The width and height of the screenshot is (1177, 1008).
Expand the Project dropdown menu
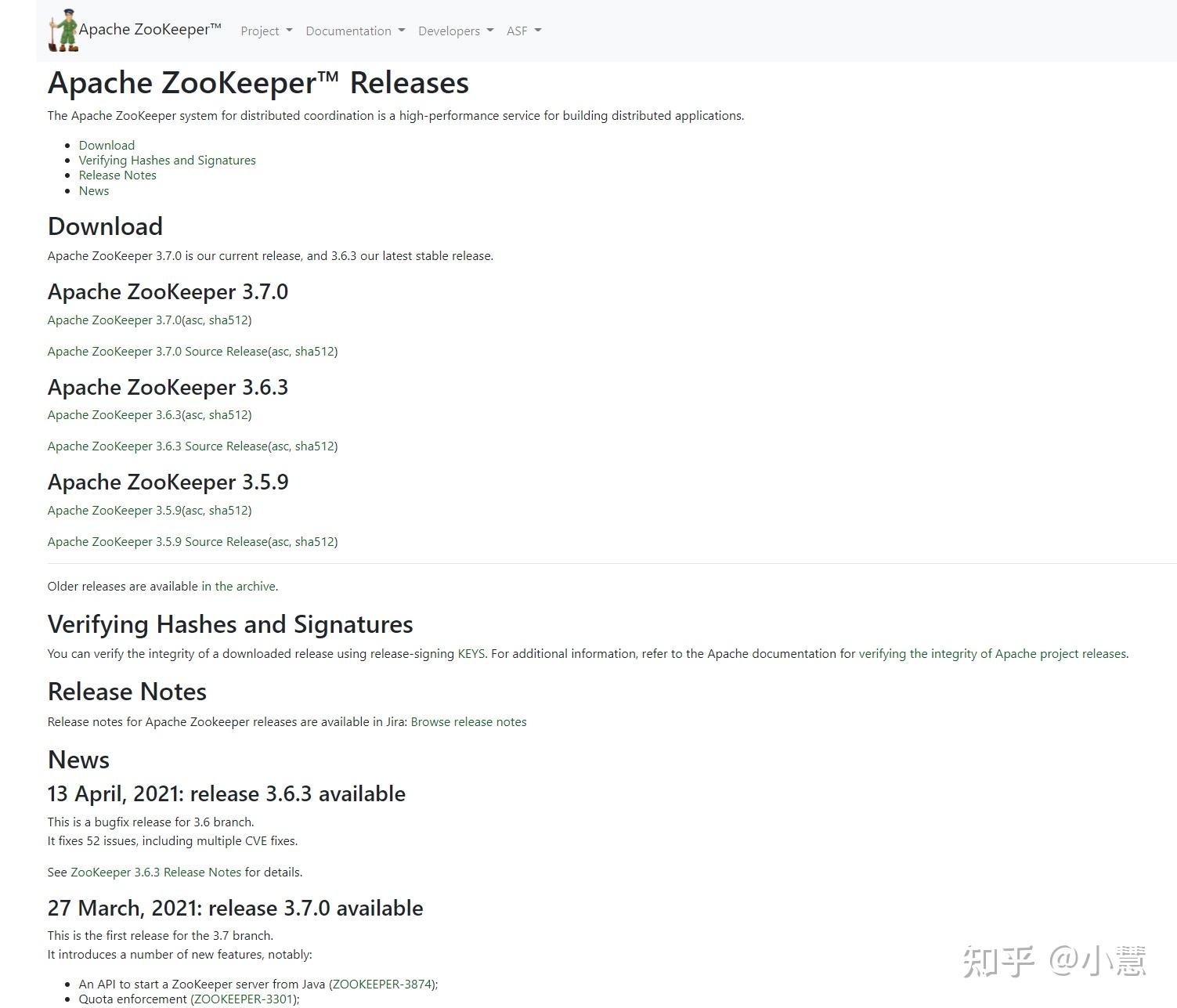(266, 31)
